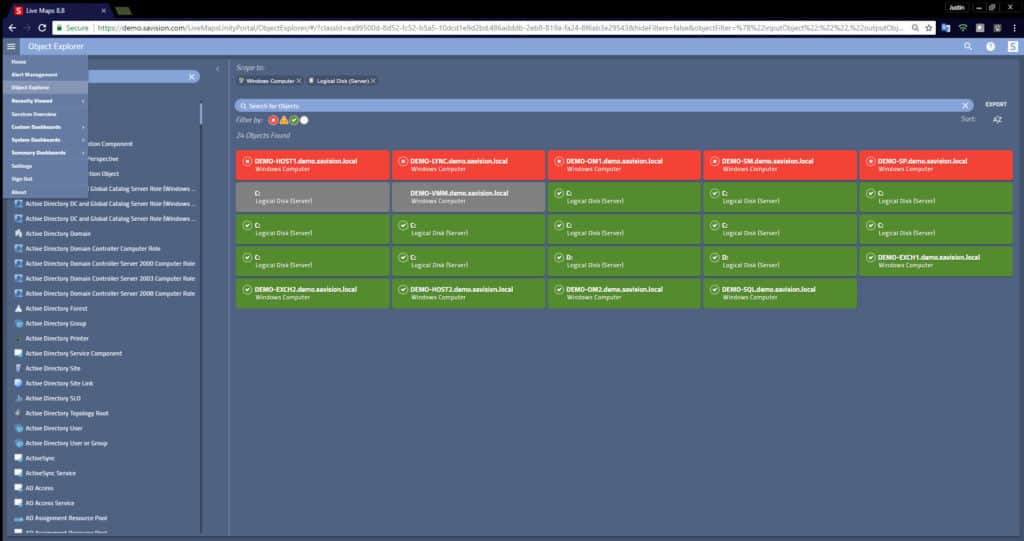Screen dimensions: 1024x541
Task: Open DEMO-HOST2.demo.savision.local tile
Action: pos(468,293)
